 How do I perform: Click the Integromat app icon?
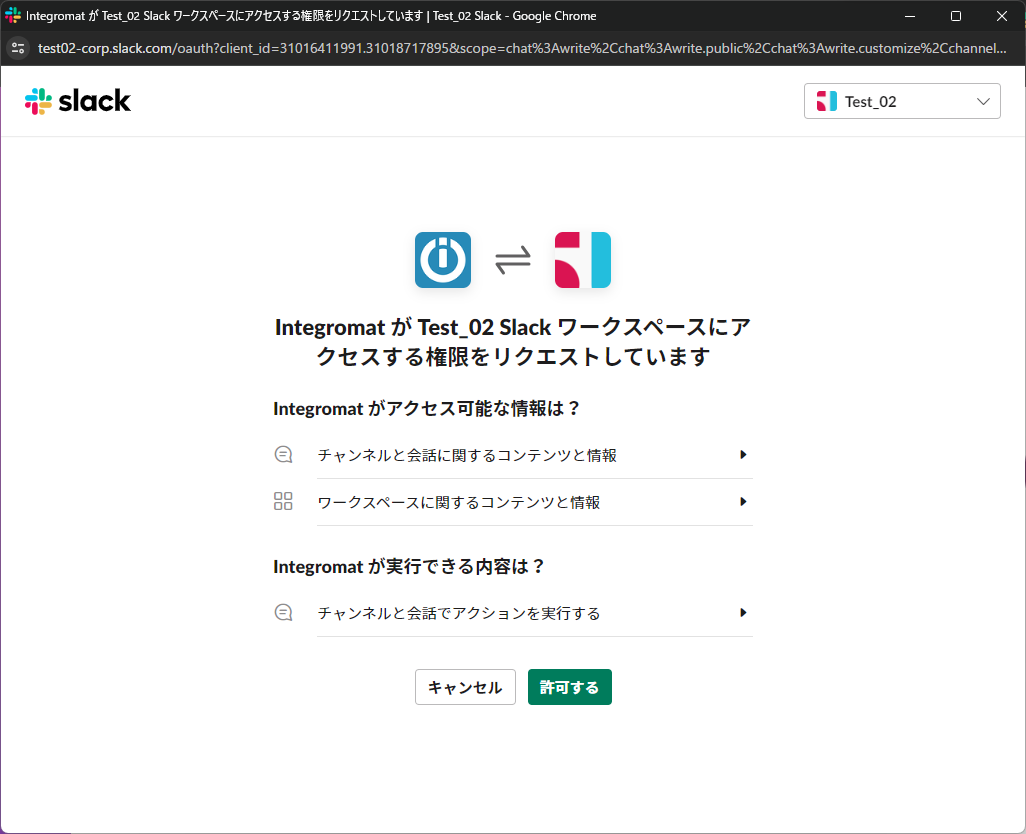click(443, 260)
